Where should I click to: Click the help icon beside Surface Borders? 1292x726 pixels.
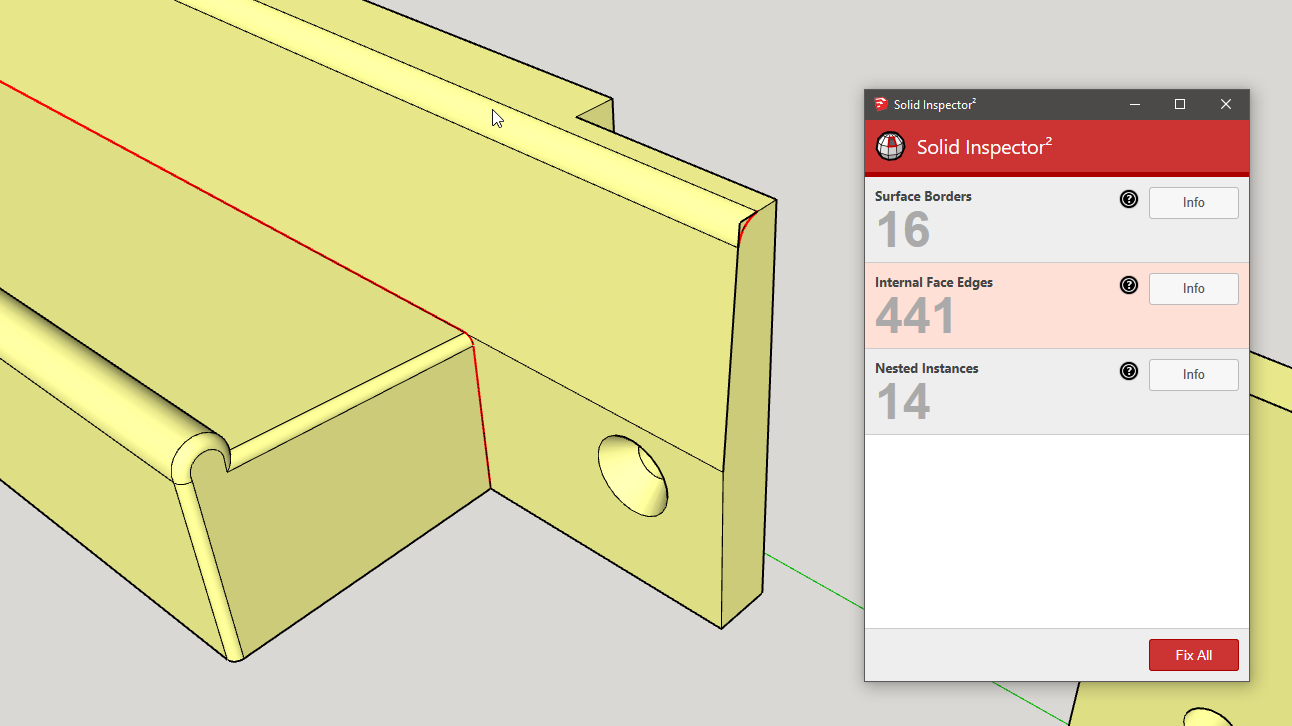[1129, 200]
